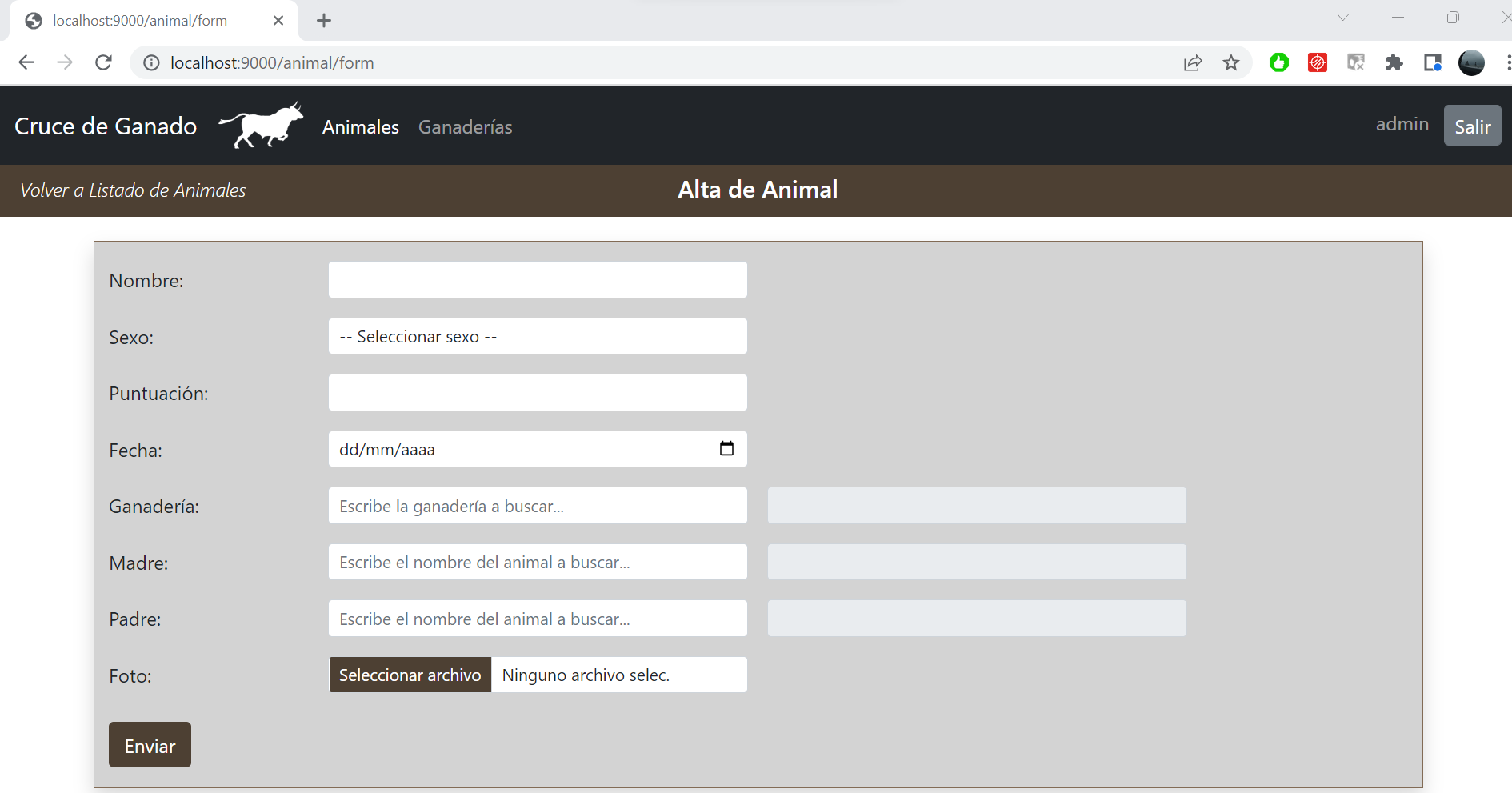Viewport: 1512px width, 793px height.
Task: View site information icon in address bar
Action: click(151, 62)
